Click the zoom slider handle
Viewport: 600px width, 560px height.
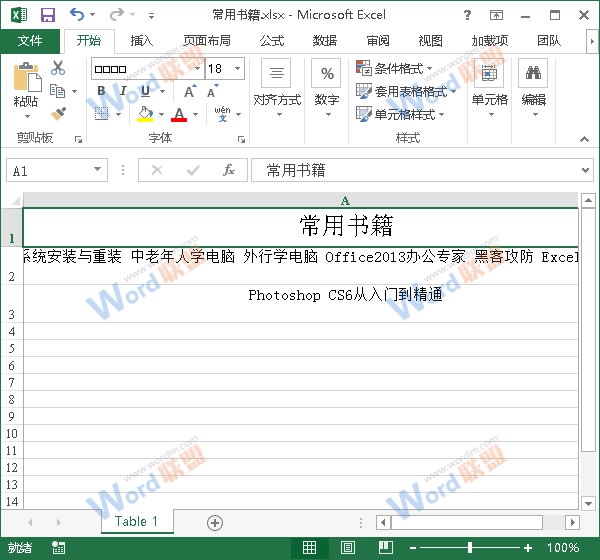pyautogui.click(x=470, y=548)
